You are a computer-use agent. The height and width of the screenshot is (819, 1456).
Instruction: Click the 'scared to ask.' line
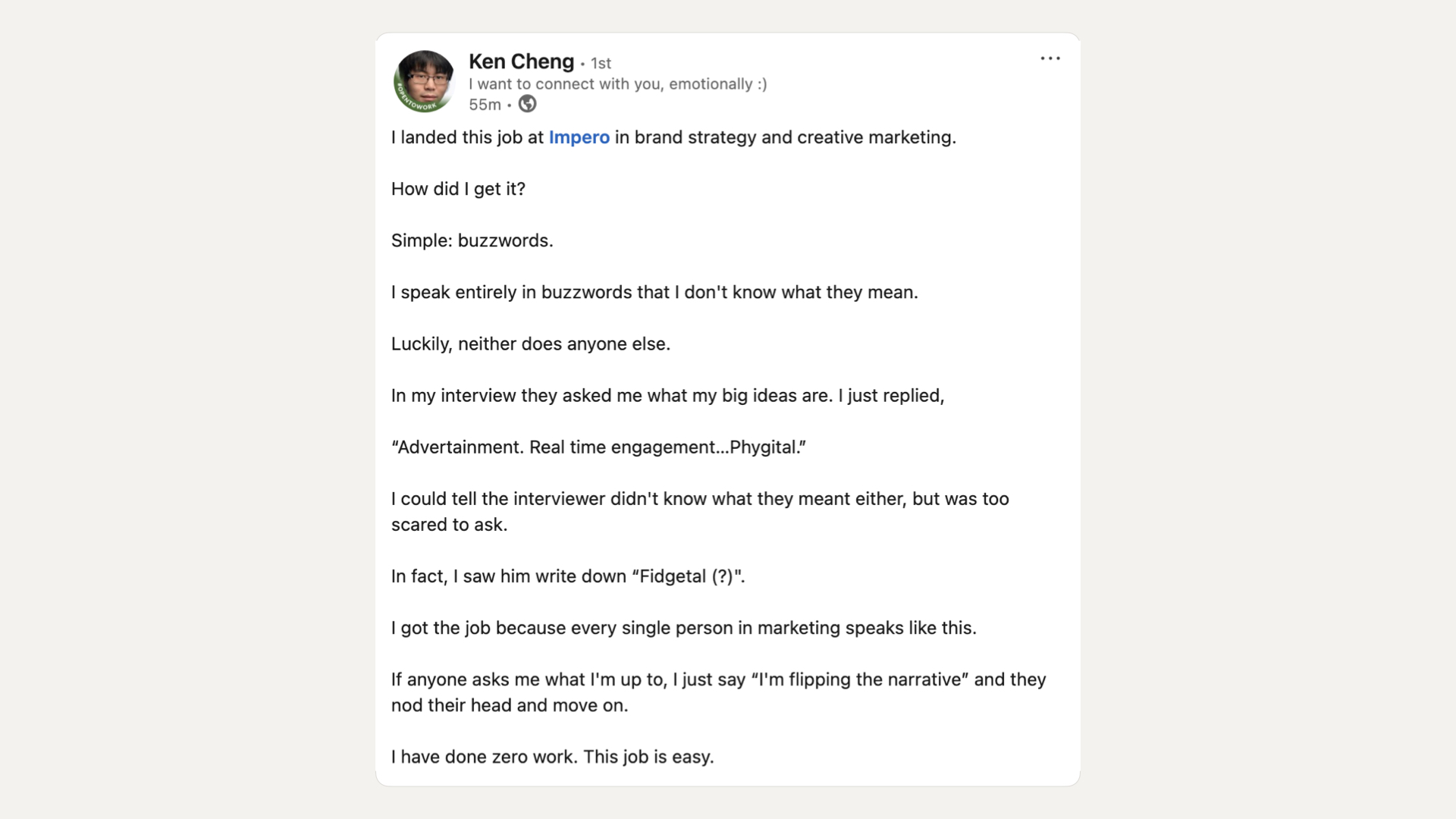click(449, 525)
